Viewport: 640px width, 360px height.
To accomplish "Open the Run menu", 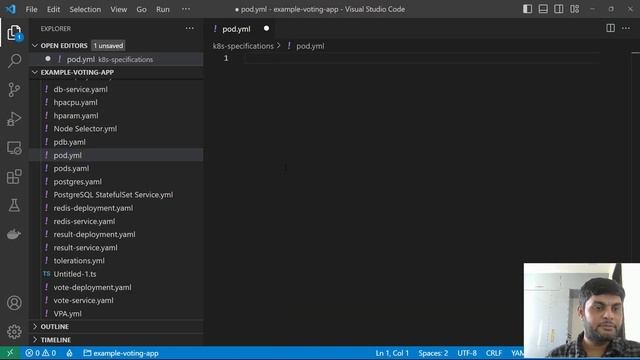I will (162, 9).
